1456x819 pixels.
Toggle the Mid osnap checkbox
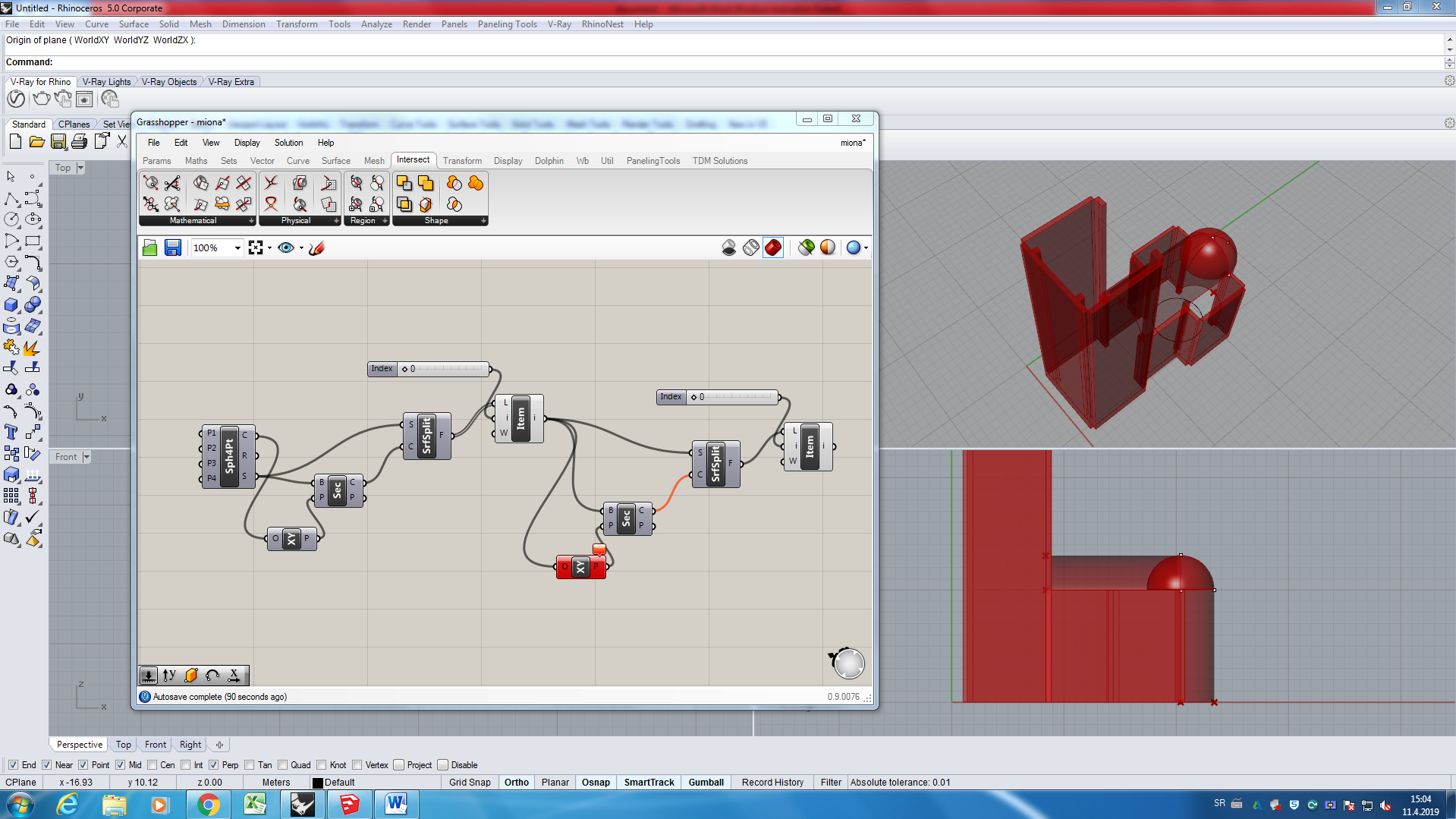(120, 765)
